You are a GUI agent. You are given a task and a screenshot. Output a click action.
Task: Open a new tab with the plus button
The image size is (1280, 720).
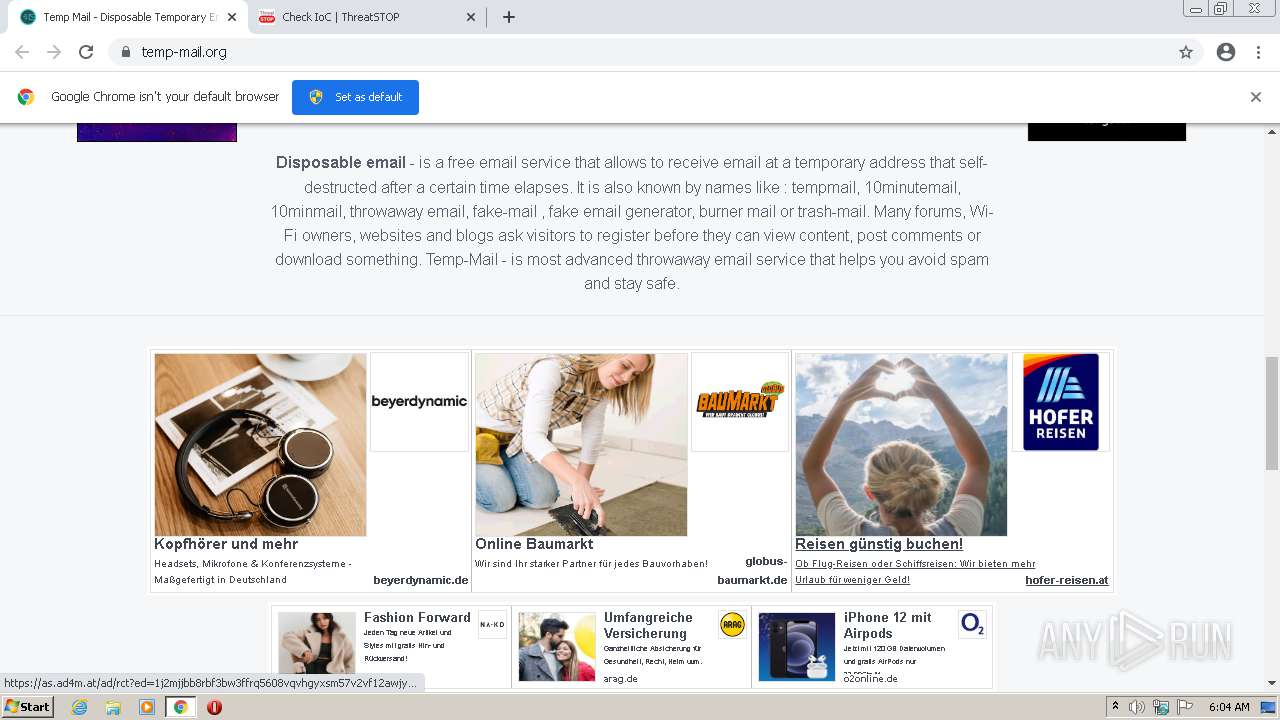tap(508, 17)
